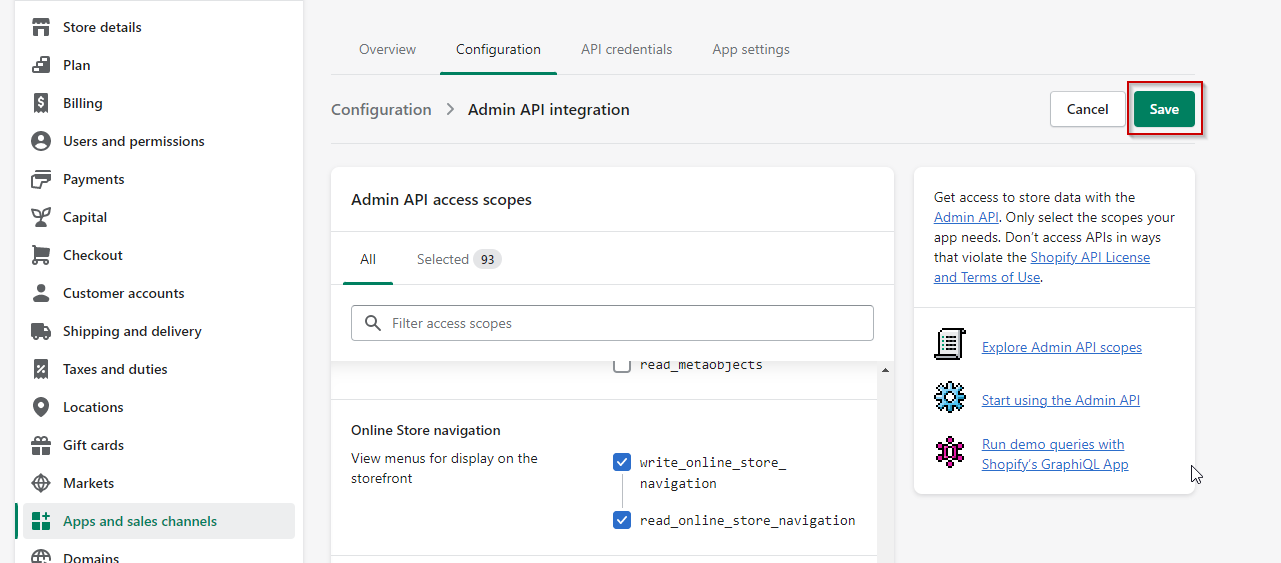Open Shopify API License and Terms link
This screenshot has height=563, width=1281.
click(1042, 267)
